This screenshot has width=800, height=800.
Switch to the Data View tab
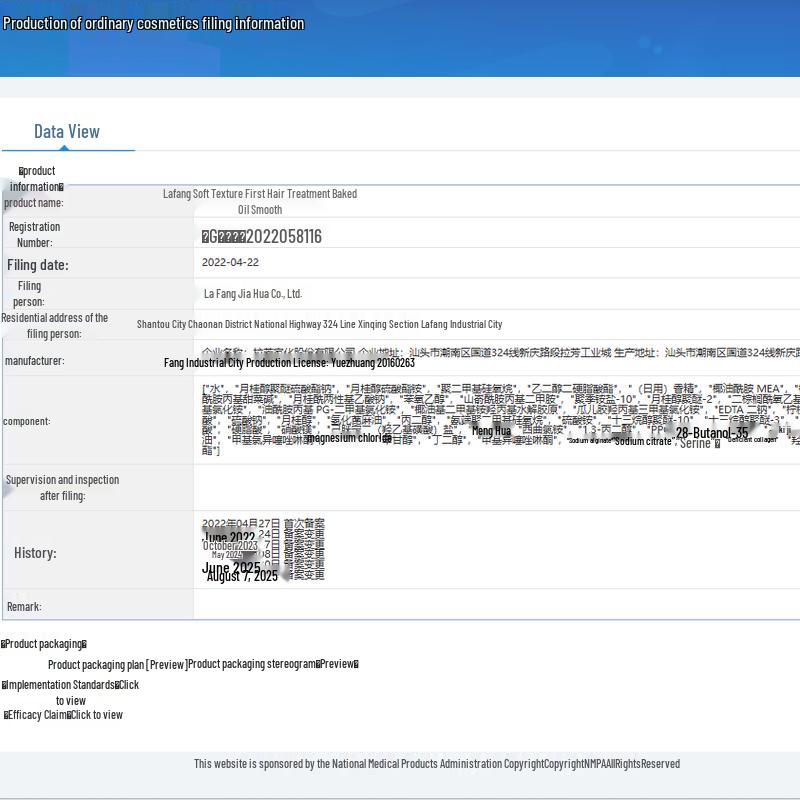66,132
